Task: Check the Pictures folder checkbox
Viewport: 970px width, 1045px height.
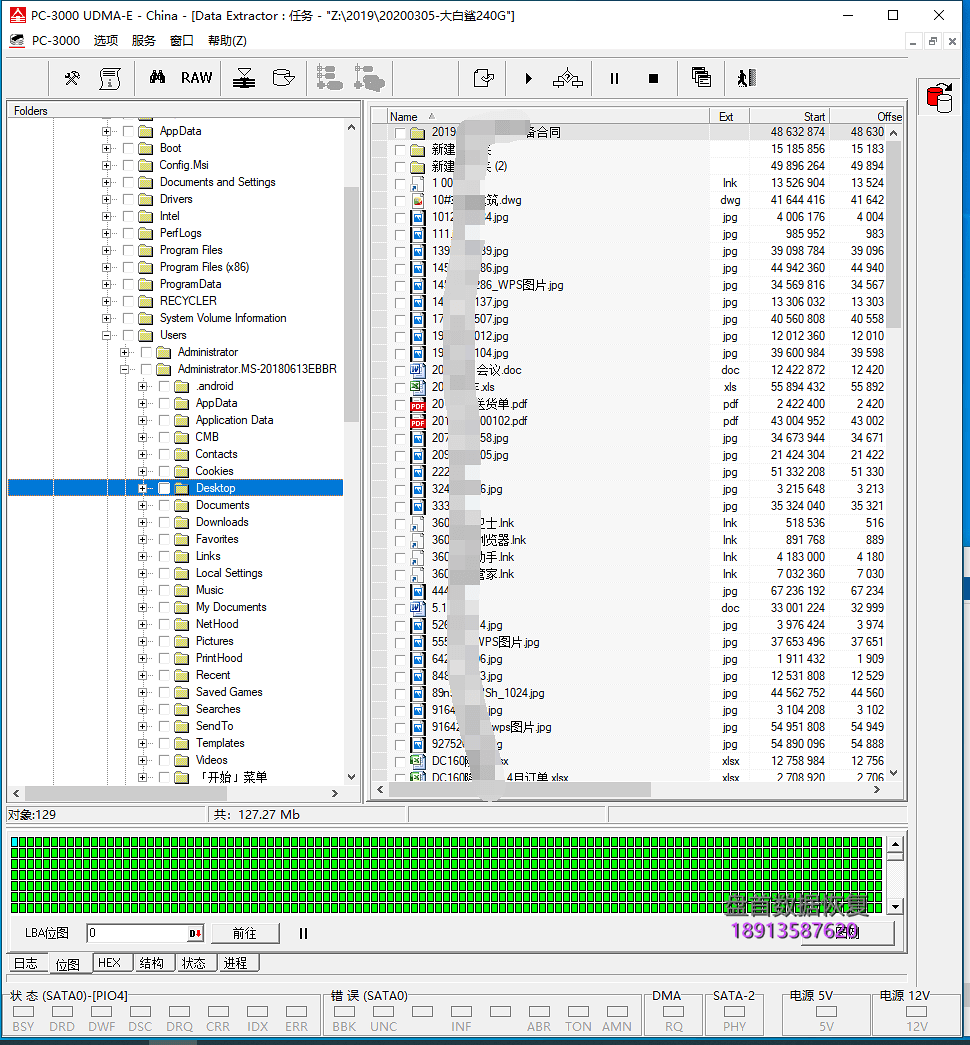Action: tap(164, 641)
